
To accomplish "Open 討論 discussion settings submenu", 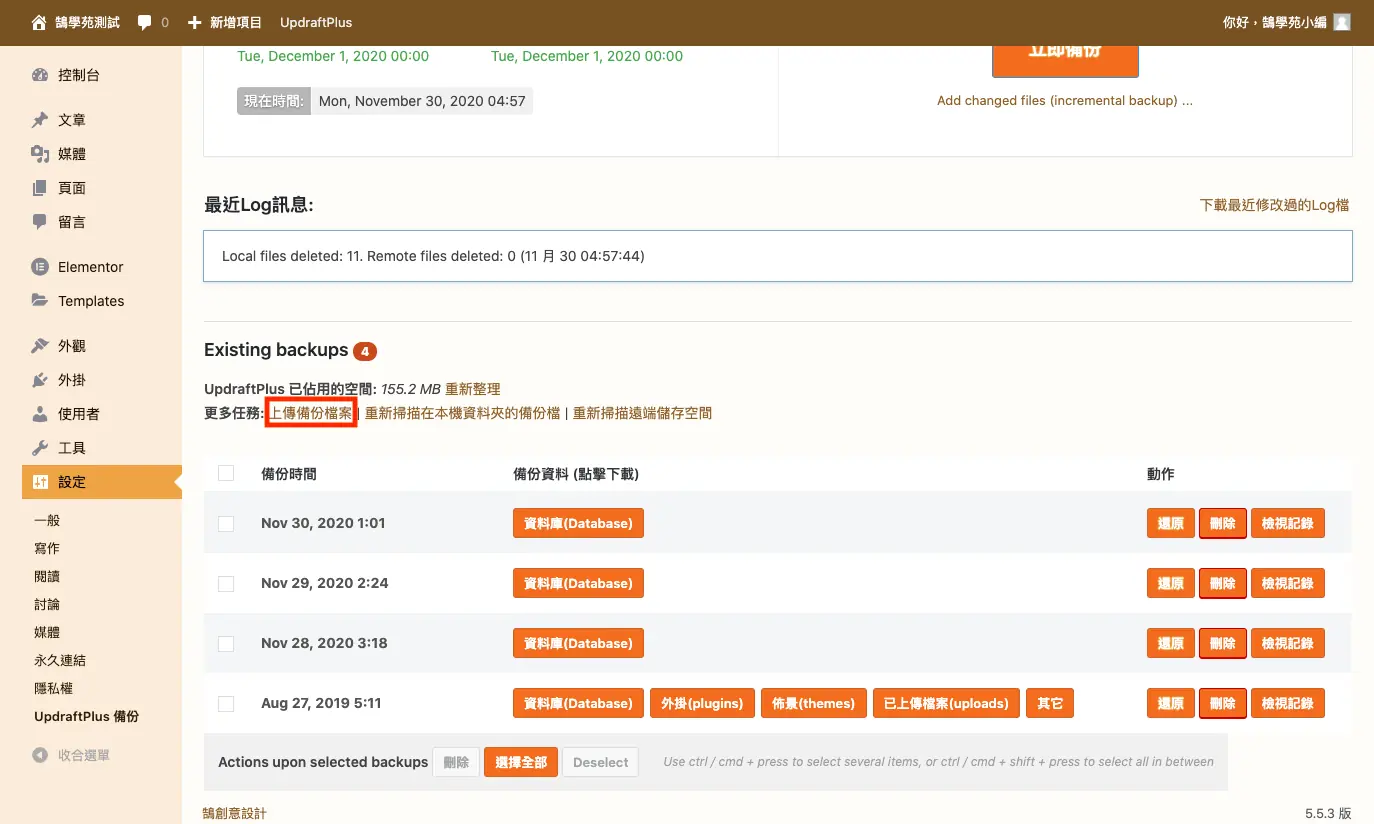I will point(47,604).
